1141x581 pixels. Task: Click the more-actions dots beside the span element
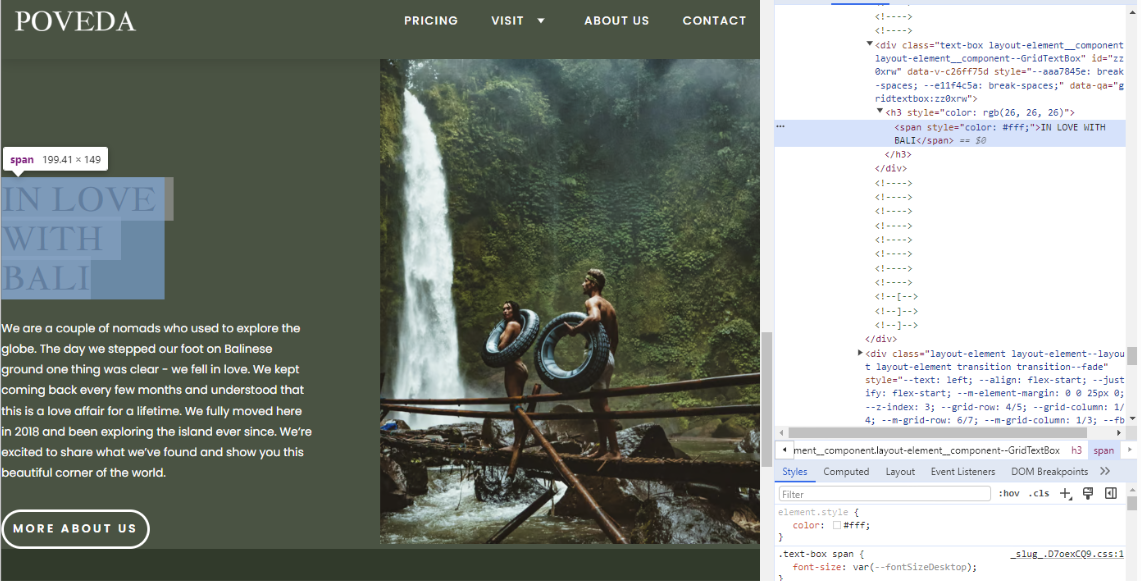(779, 127)
